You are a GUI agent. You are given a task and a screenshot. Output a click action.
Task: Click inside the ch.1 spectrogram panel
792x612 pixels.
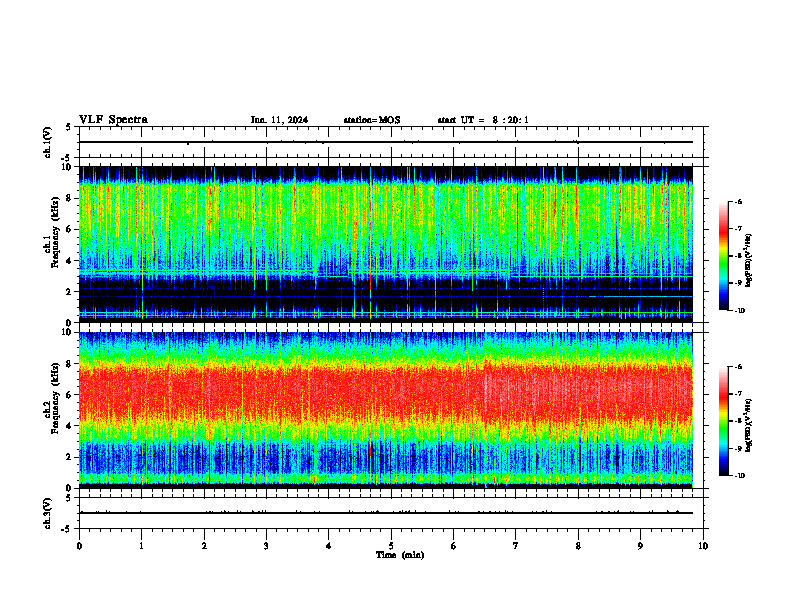(x=385, y=244)
